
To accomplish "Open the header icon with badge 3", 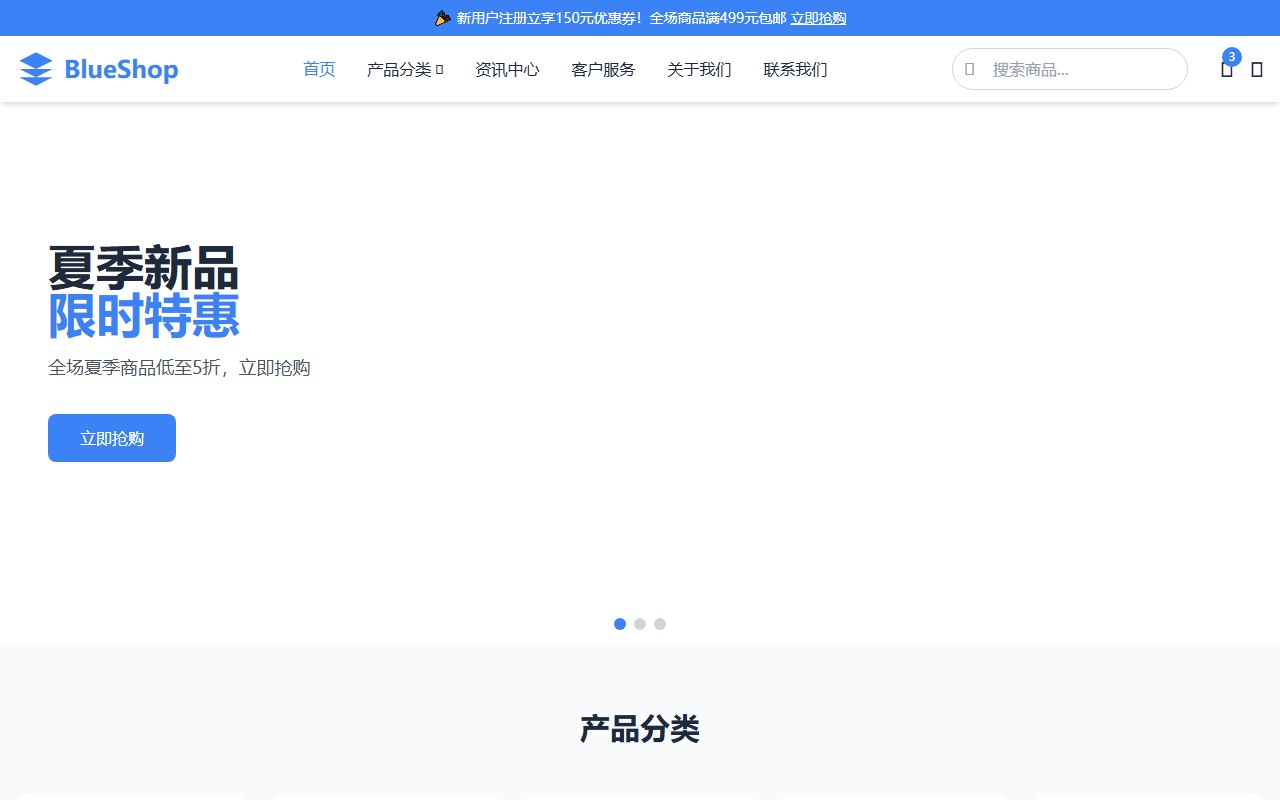I will (1226, 70).
